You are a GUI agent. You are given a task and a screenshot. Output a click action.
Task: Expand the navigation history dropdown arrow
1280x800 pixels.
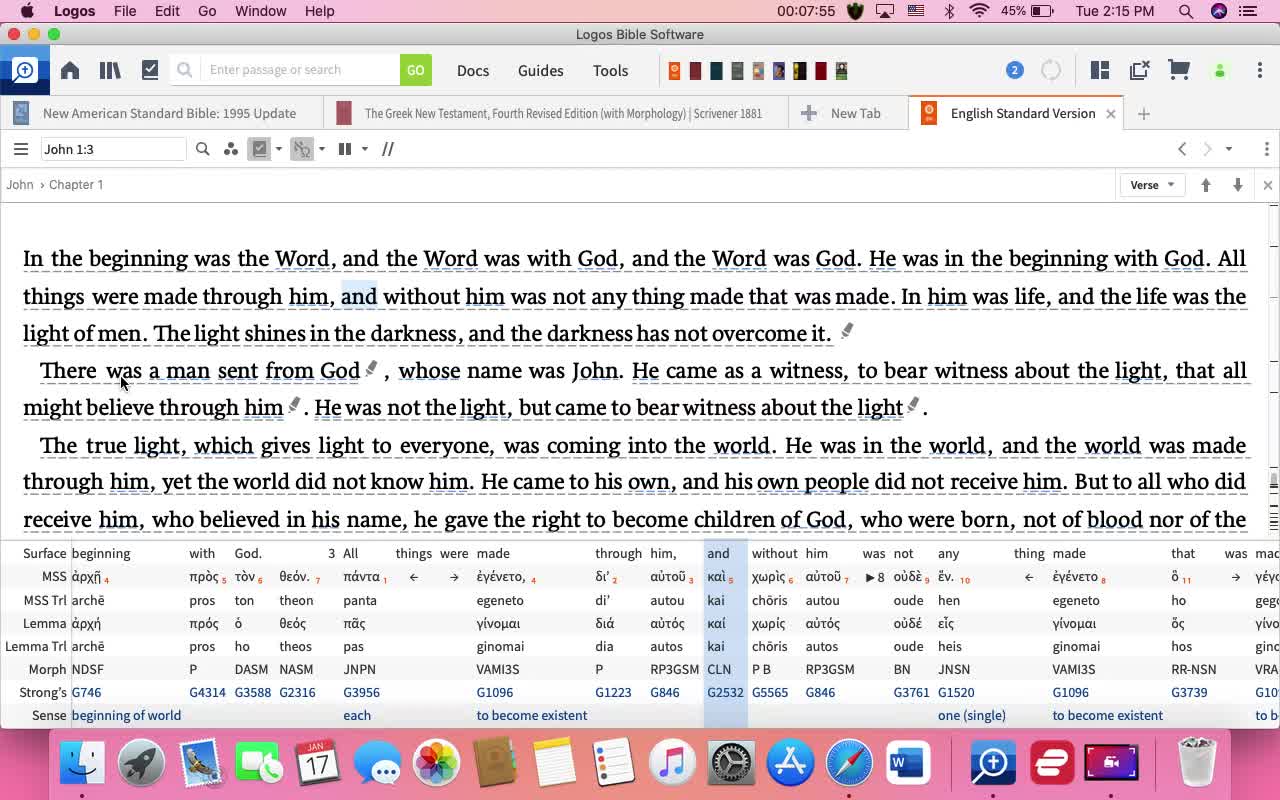click(x=1229, y=149)
